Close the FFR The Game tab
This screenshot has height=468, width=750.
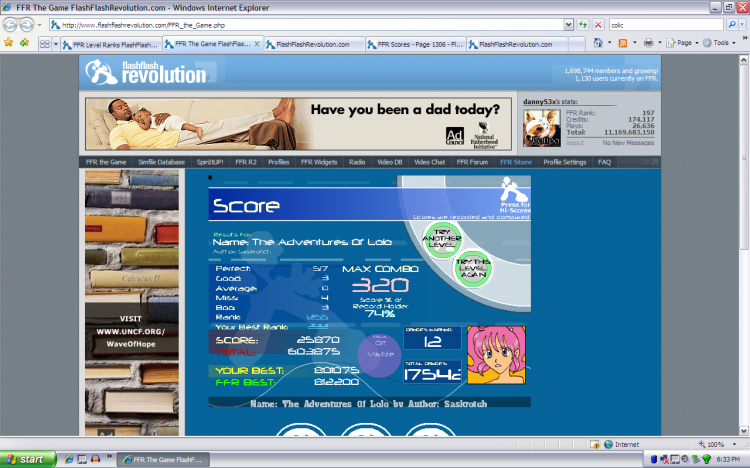(257, 44)
